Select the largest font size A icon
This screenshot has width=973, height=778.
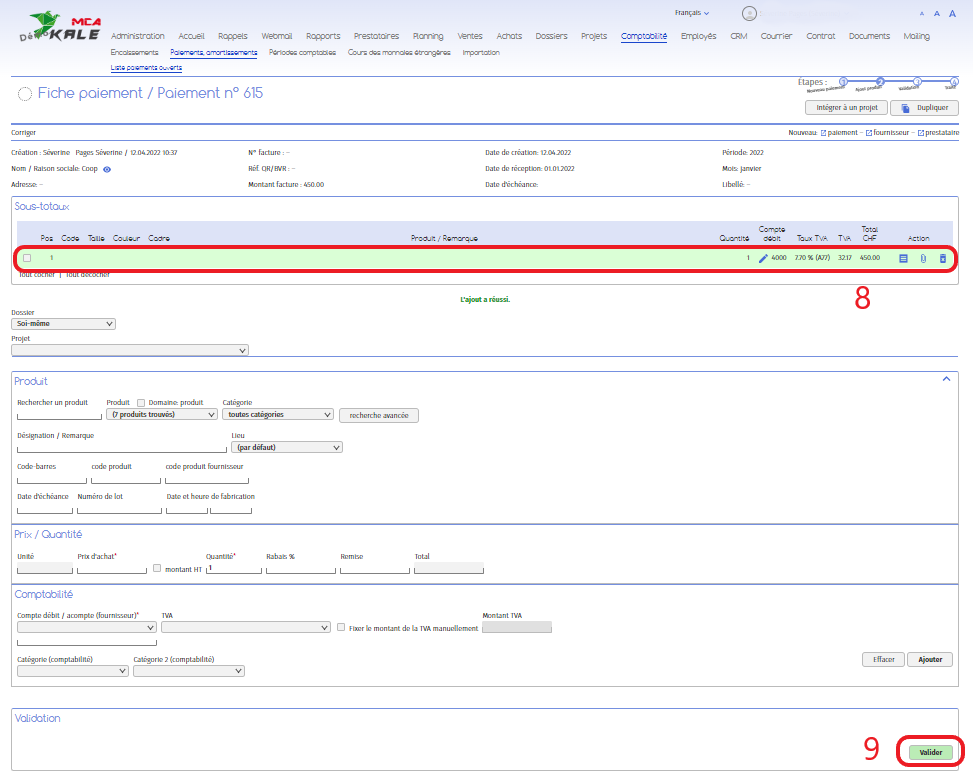click(x=952, y=14)
